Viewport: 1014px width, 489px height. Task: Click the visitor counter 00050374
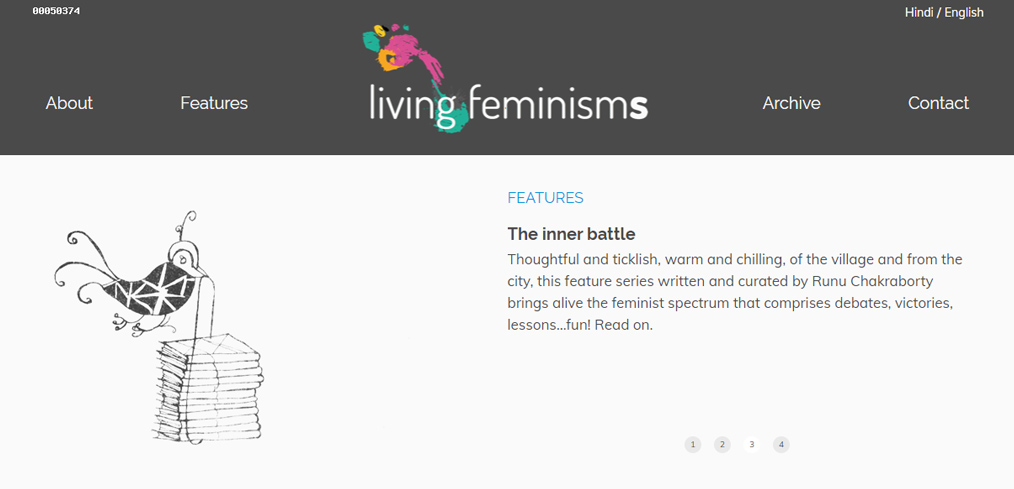[x=56, y=11]
